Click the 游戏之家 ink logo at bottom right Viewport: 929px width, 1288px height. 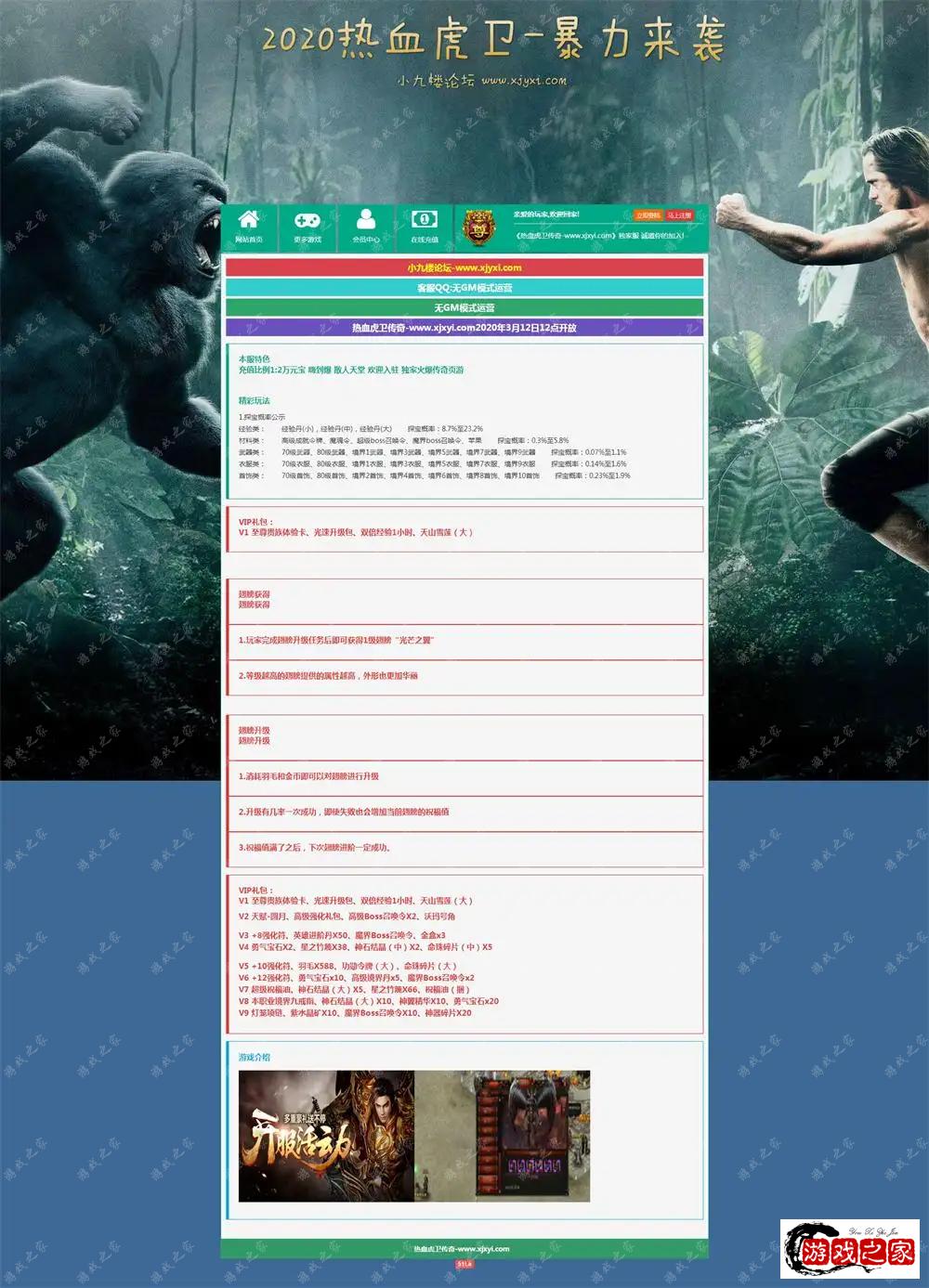(847, 1249)
